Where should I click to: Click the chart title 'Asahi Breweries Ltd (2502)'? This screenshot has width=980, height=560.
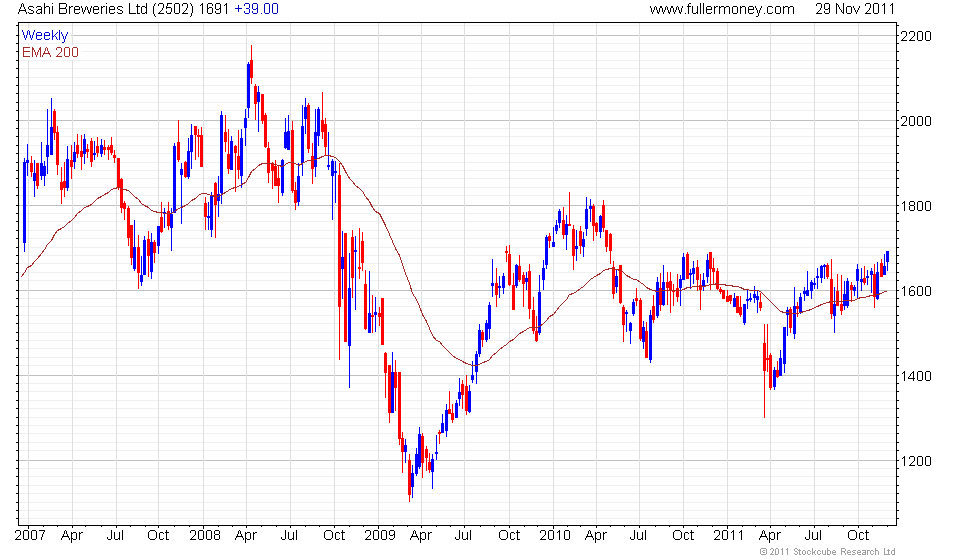pos(106,9)
